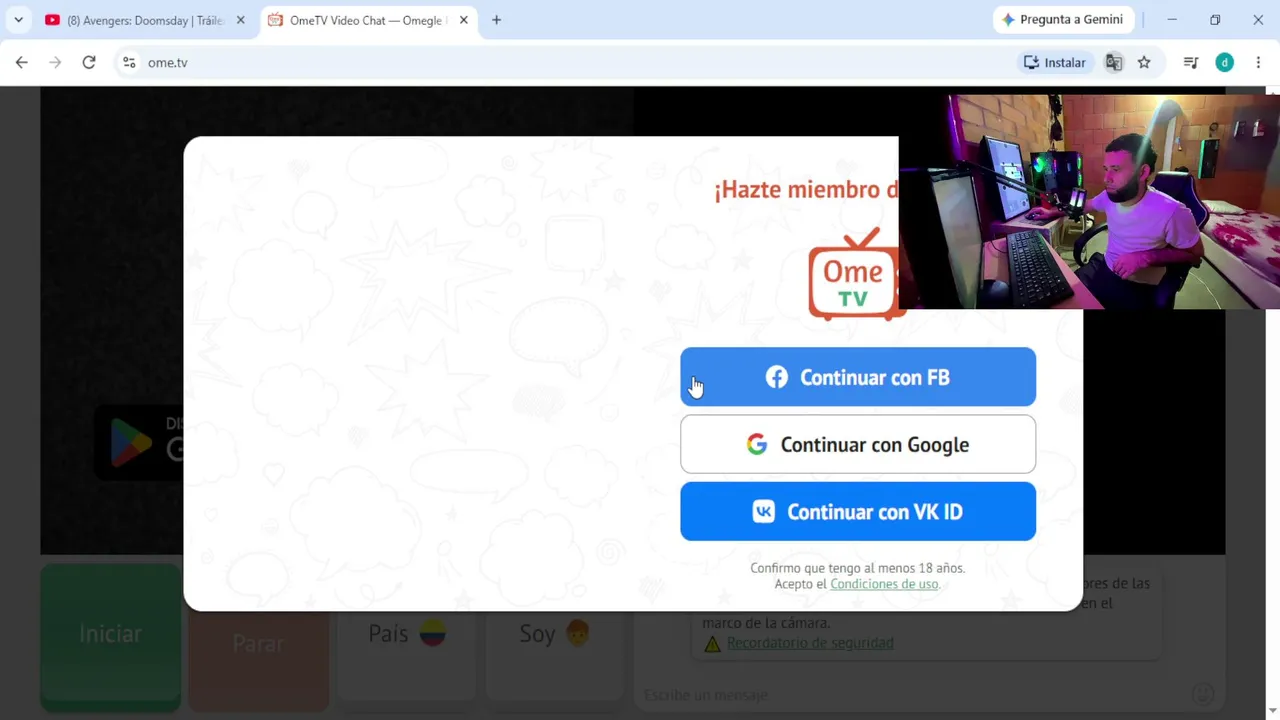Choose Continuar con Google
1280x720 pixels.
[858, 445]
